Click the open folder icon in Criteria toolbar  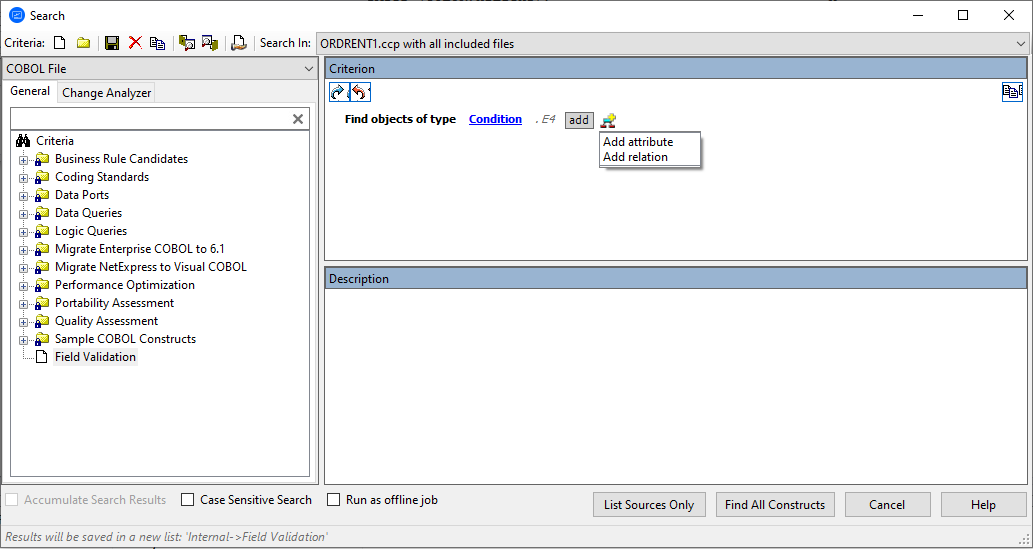tap(84, 43)
